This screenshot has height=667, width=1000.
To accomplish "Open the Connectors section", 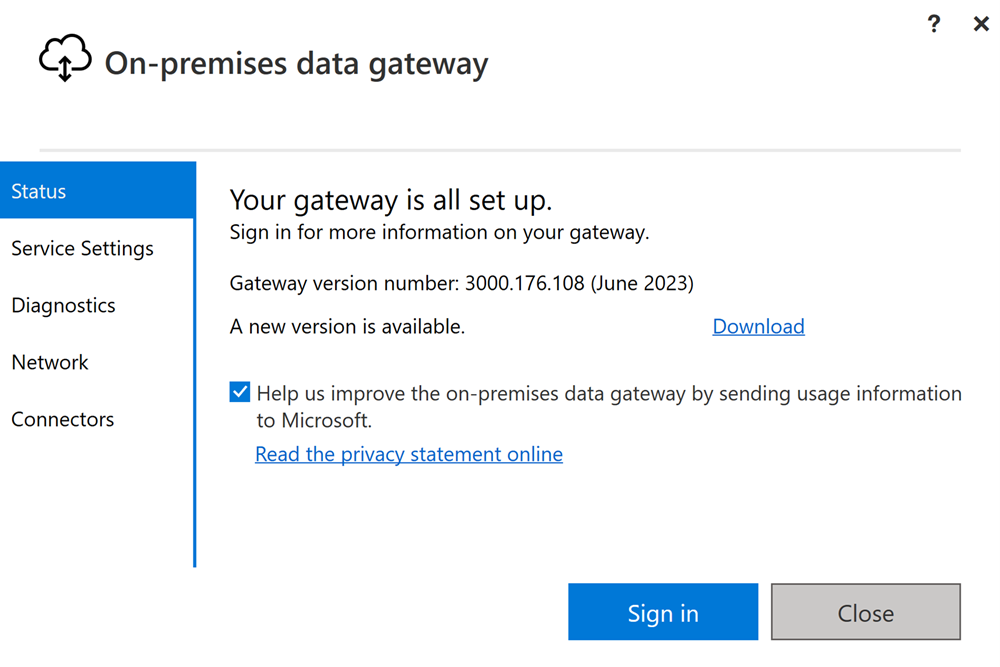I will tap(98, 419).
